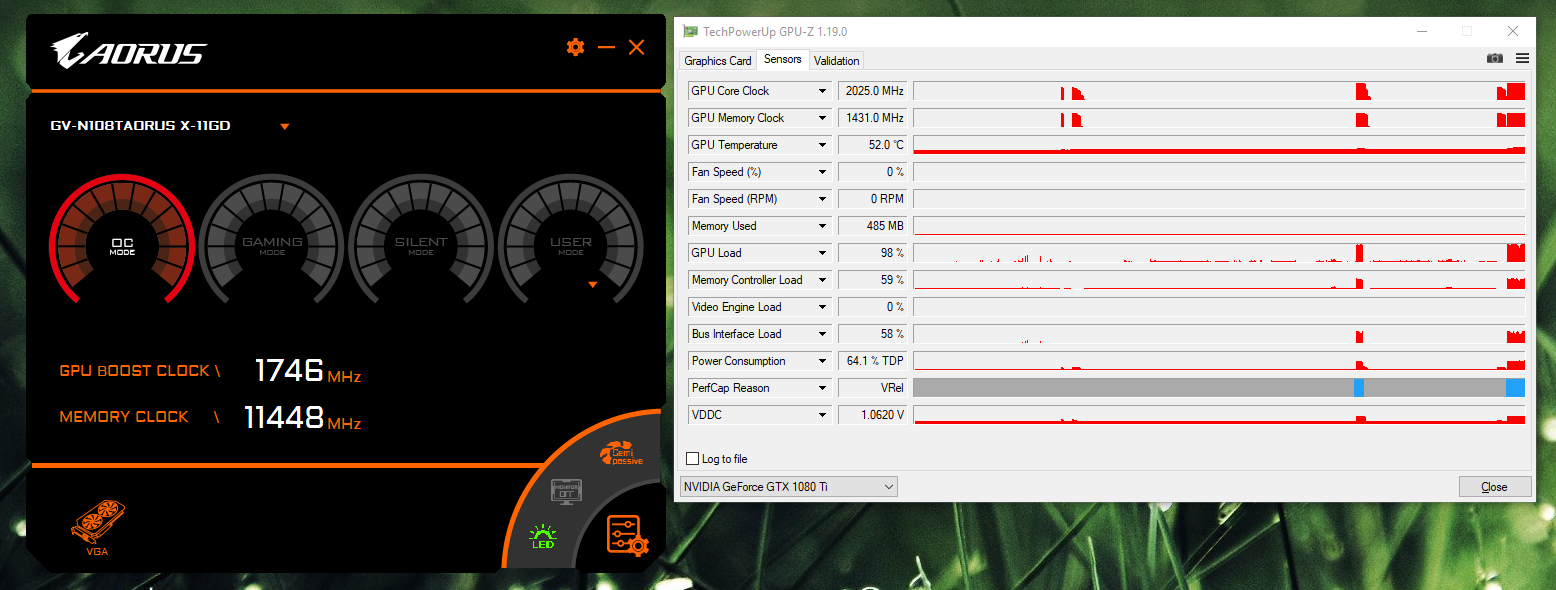Open GPU Memory Clock sensor dropdown
Image resolution: width=1556 pixels, height=590 pixels.
(822, 118)
